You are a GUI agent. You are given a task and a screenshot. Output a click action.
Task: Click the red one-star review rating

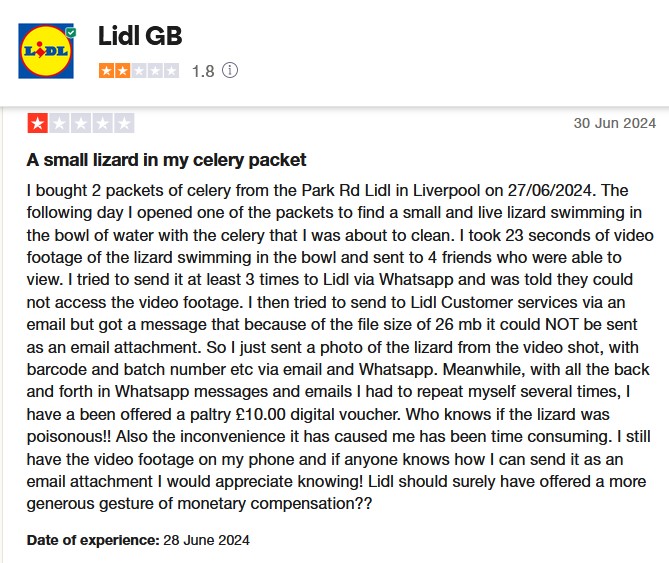(37, 124)
